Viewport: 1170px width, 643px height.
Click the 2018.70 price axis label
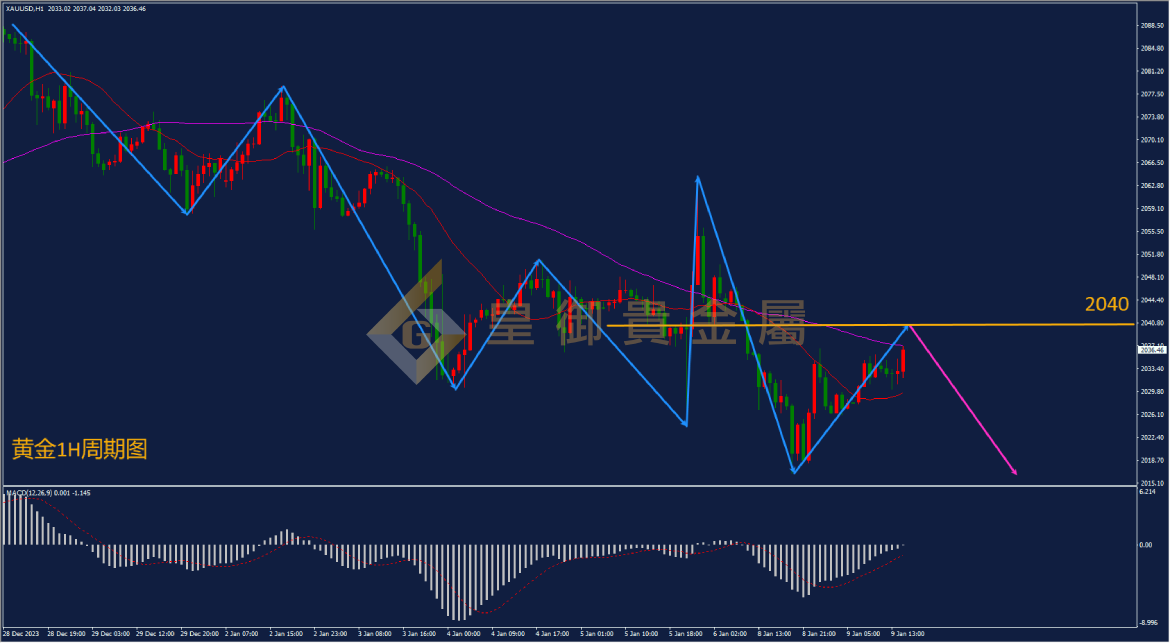pos(1151,460)
